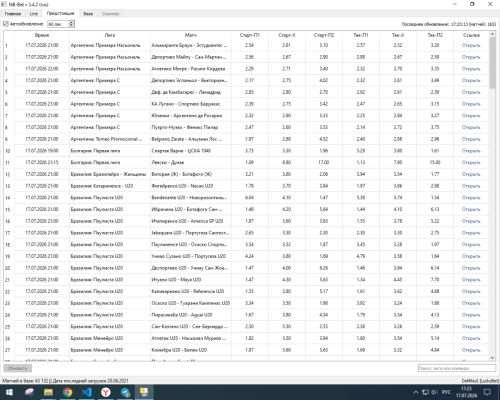Open the Windows notification center
Screen dimensions: 500x400
[488, 392]
